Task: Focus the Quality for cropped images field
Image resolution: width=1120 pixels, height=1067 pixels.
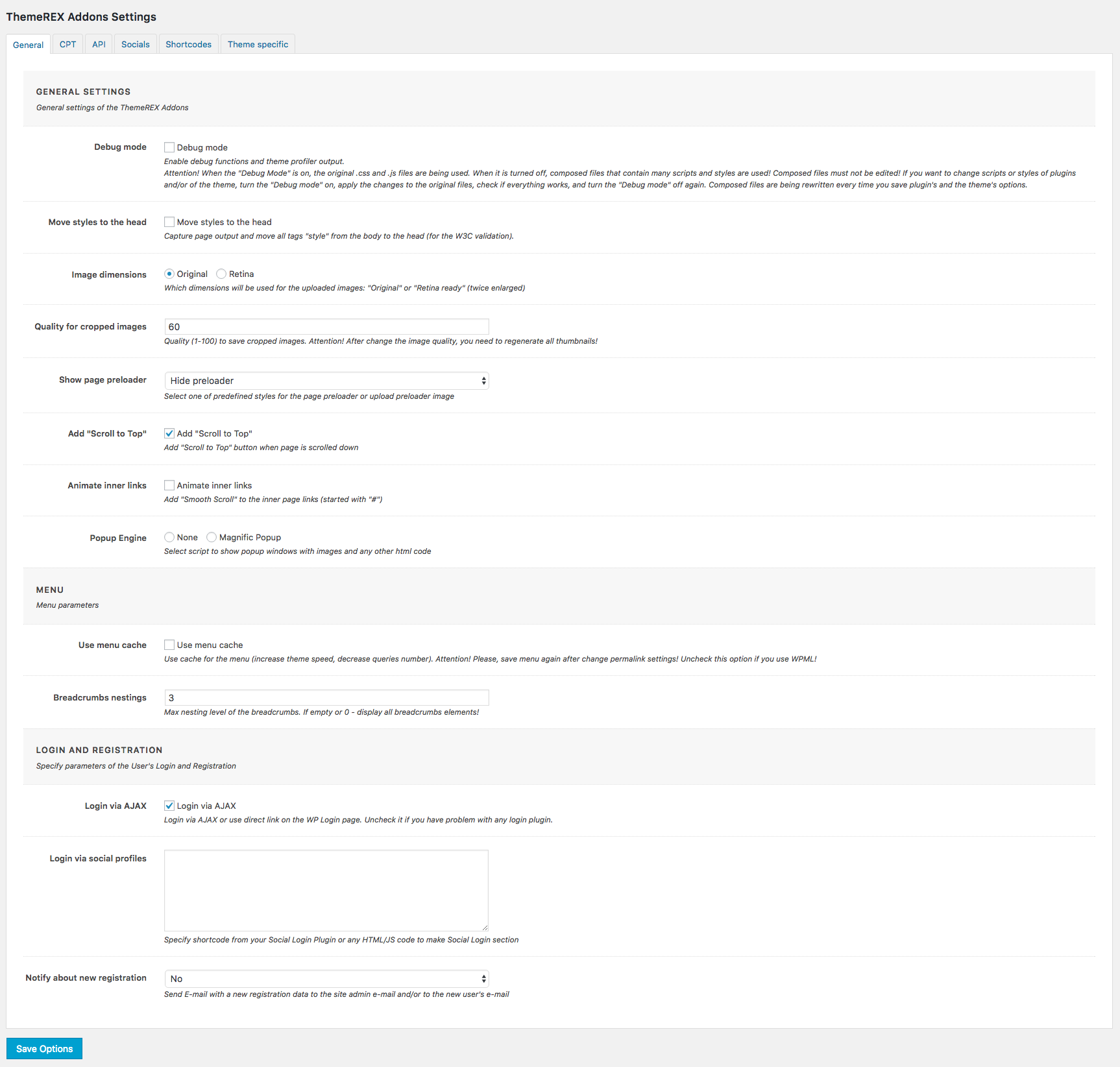Action: tap(326, 327)
